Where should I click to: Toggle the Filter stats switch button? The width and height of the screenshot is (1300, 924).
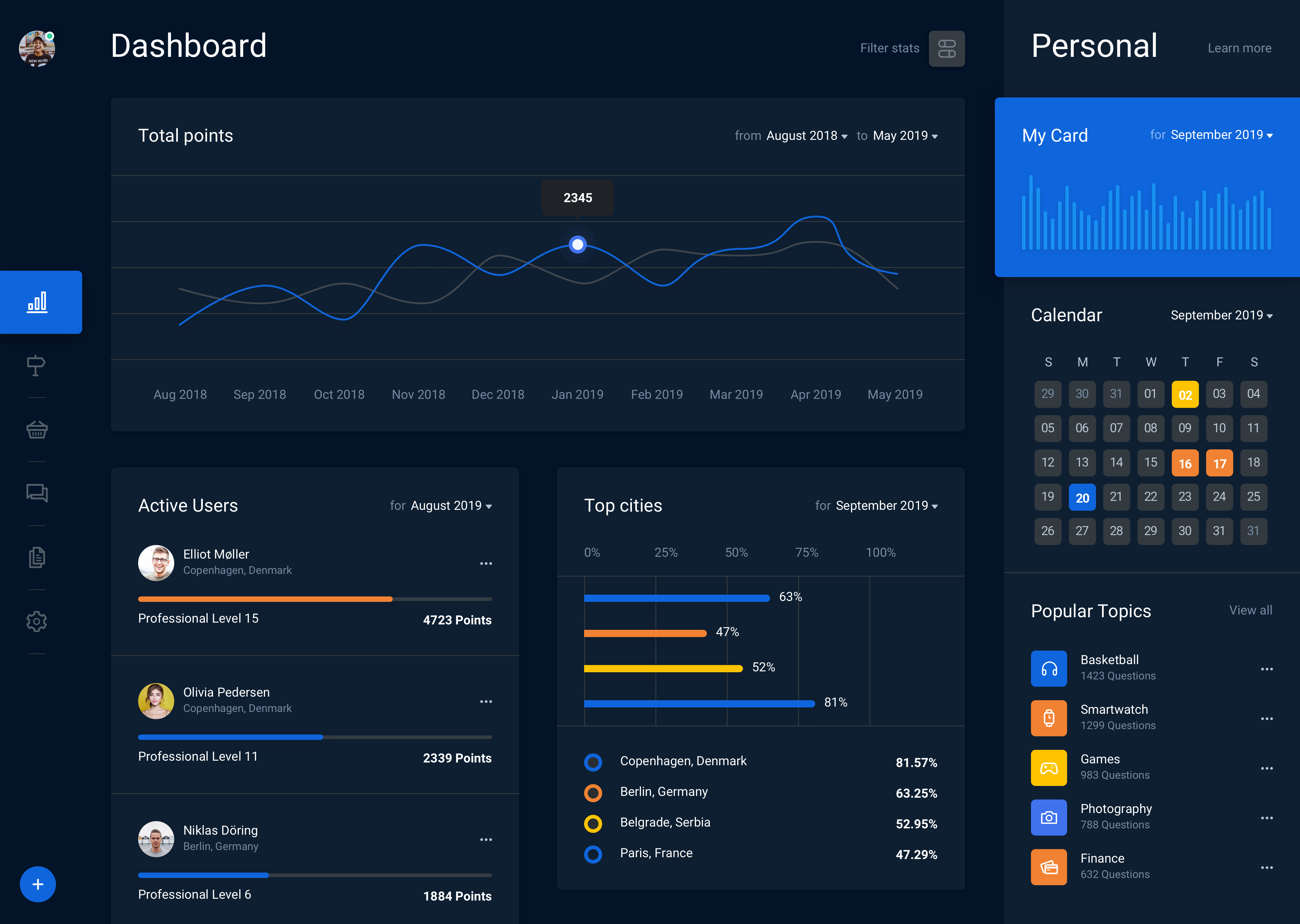tap(946, 48)
